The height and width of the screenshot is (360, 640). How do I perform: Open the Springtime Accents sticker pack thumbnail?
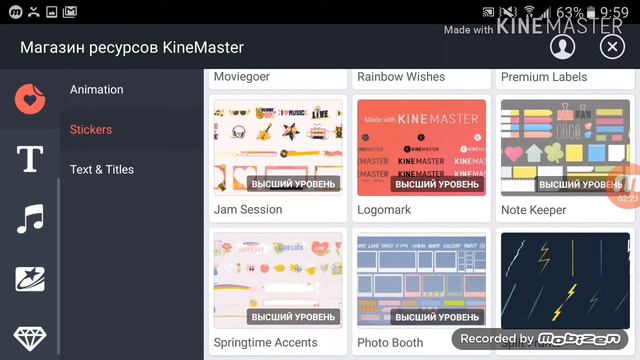[278, 280]
